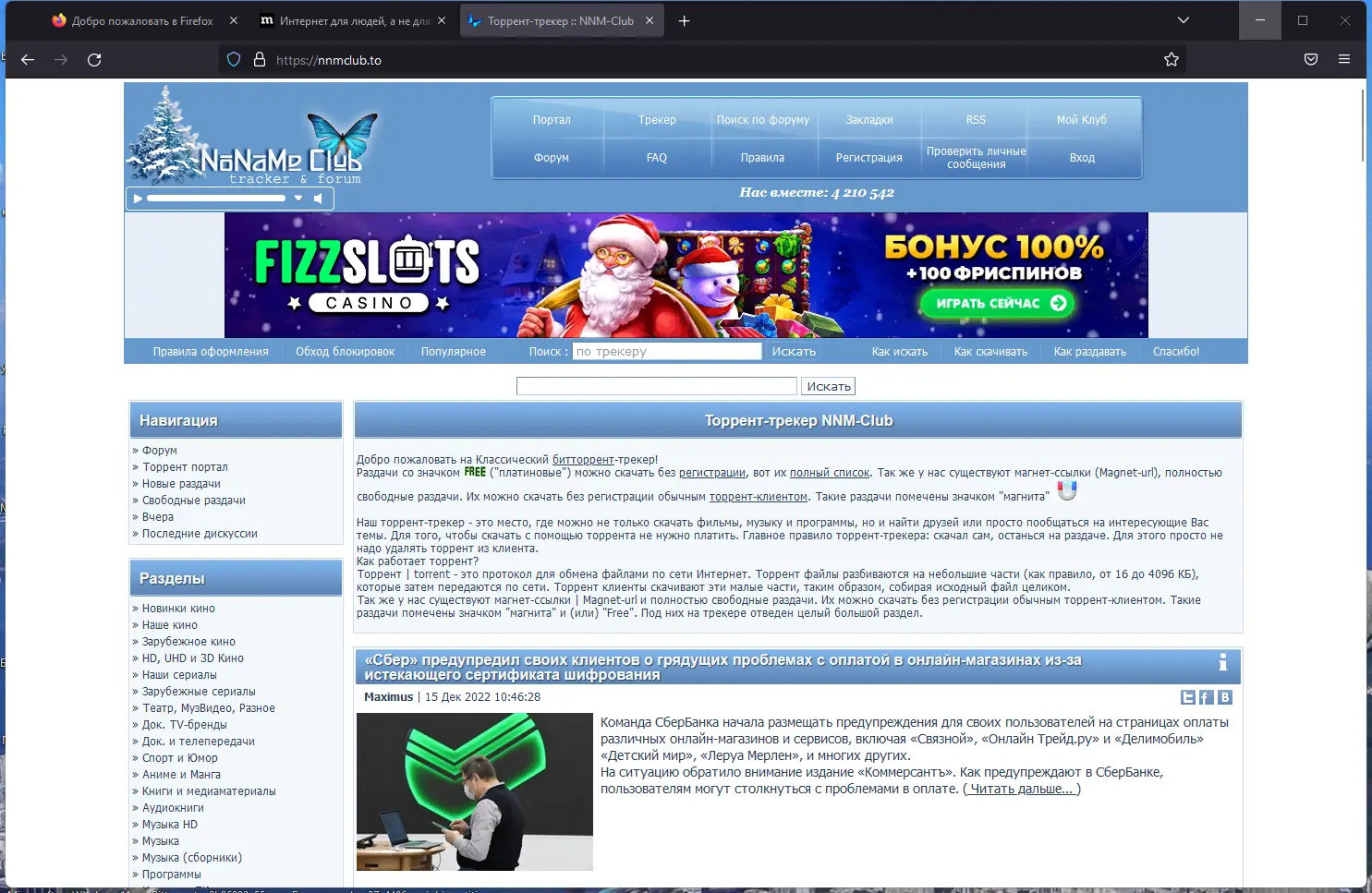The image size is (1372, 893).
Task: Open the RSS menu item
Action: pyautogui.click(x=976, y=120)
